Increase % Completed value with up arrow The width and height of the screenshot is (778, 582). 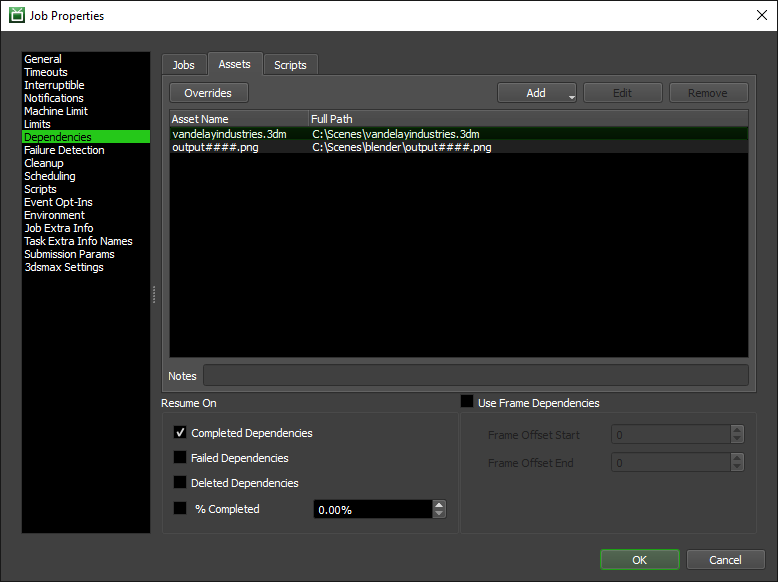click(x=439, y=505)
